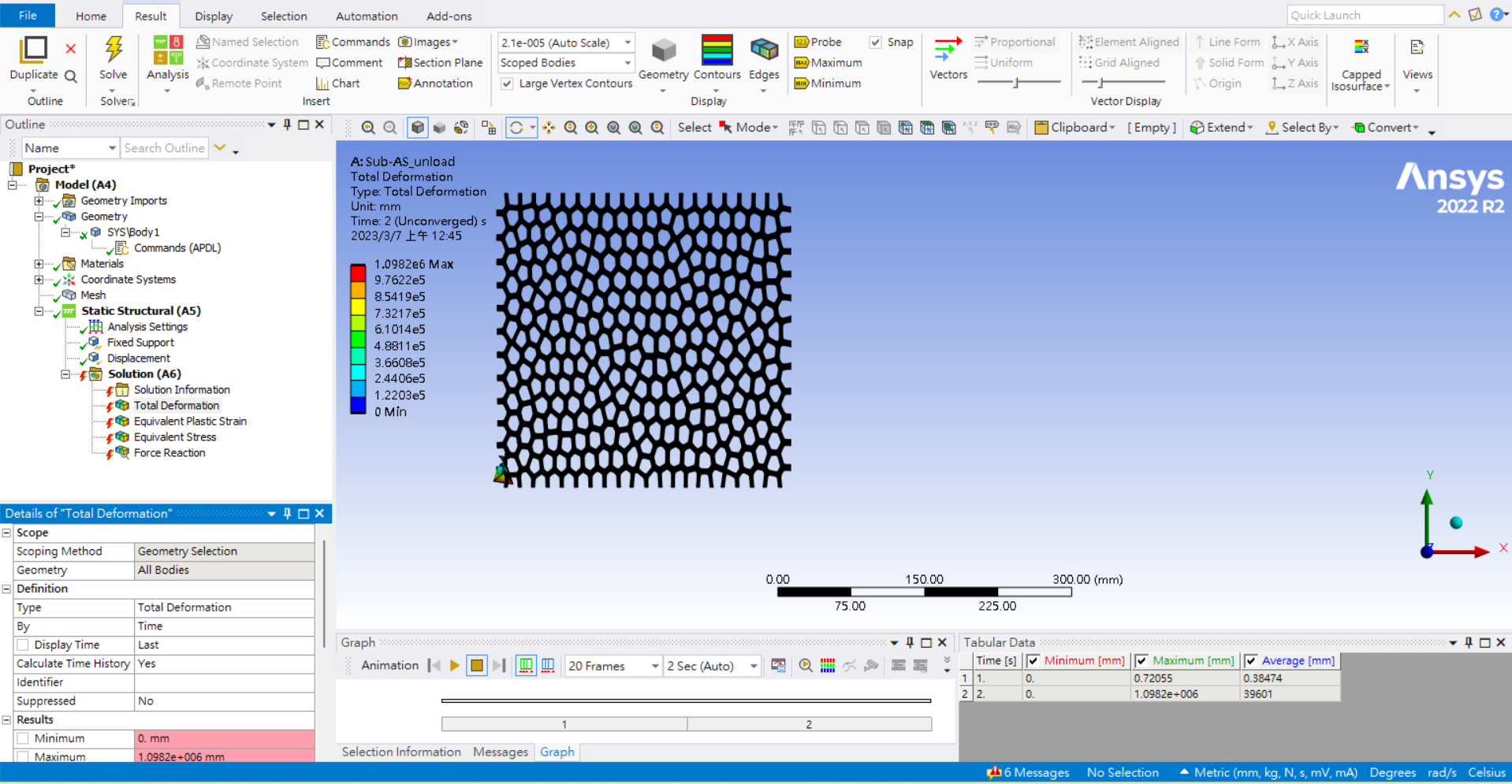Enable the Display Time checkbox

pyautogui.click(x=24, y=645)
